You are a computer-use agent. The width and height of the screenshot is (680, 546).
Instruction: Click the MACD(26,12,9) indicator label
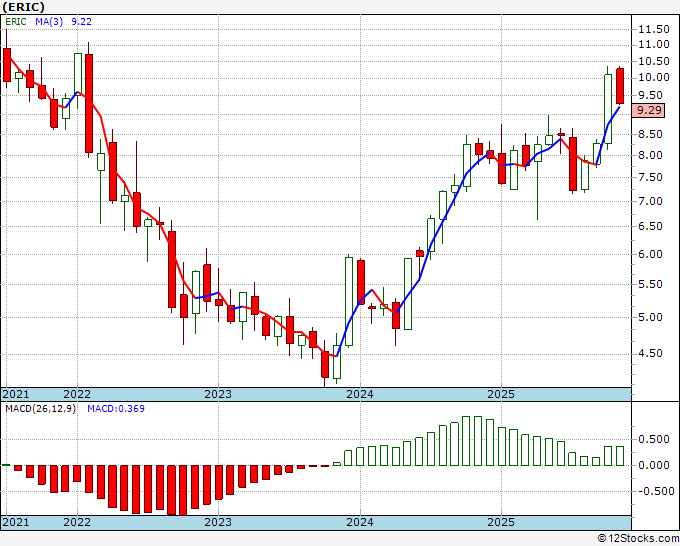point(40,409)
